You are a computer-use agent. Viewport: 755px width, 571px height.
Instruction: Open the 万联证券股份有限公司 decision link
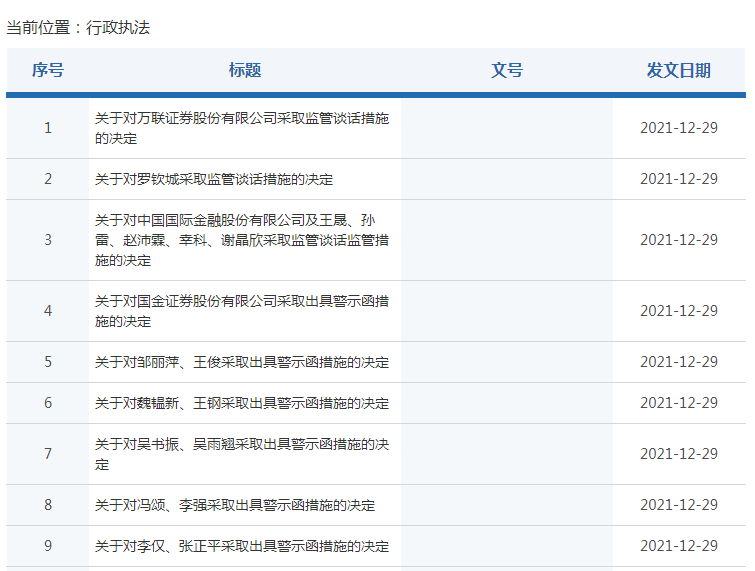(x=241, y=128)
